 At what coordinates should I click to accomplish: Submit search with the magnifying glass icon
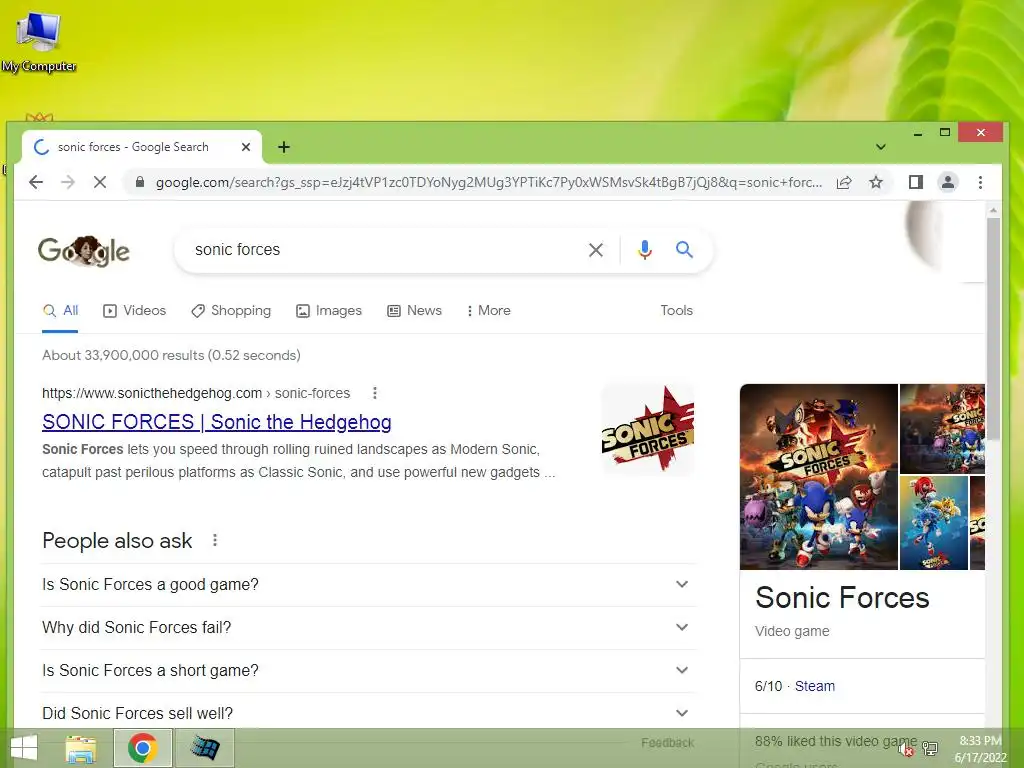click(684, 249)
